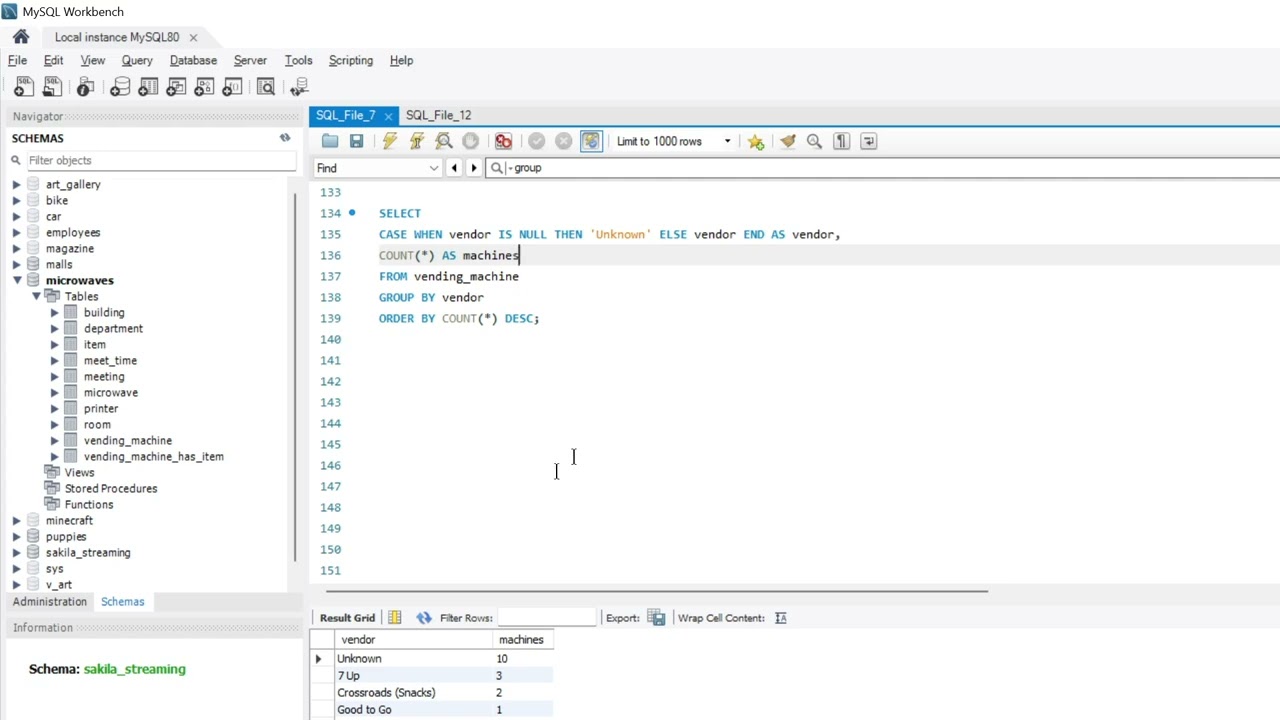Select the Schemas navigator tab
Image resolution: width=1280 pixels, height=720 pixels.
tap(123, 601)
